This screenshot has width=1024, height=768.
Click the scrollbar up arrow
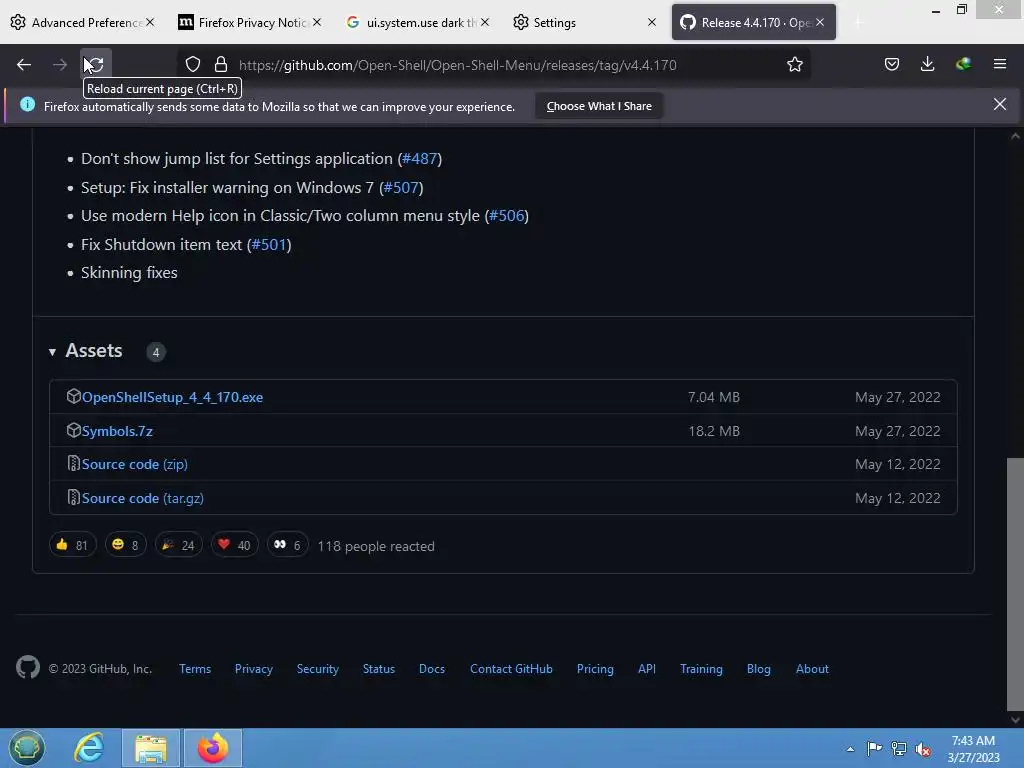(x=1015, y=136)
